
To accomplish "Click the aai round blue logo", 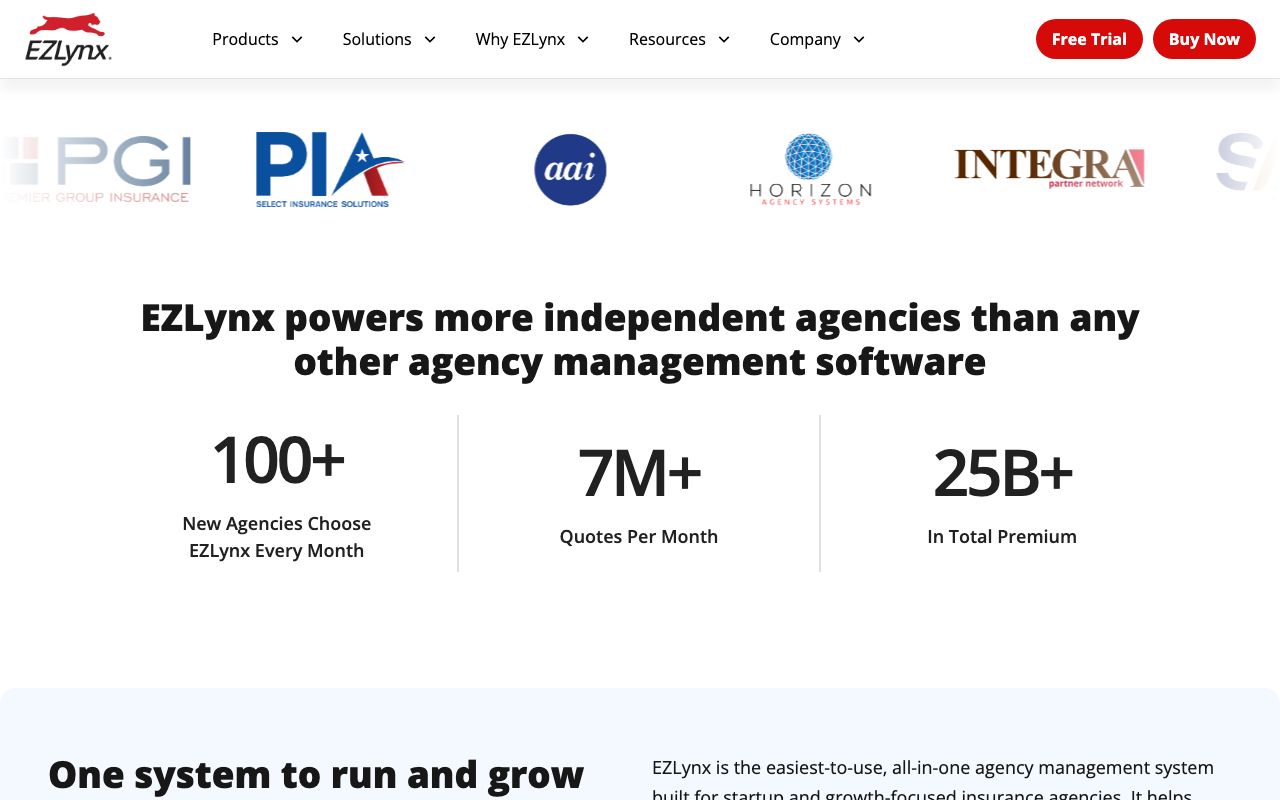I will 570,170.
